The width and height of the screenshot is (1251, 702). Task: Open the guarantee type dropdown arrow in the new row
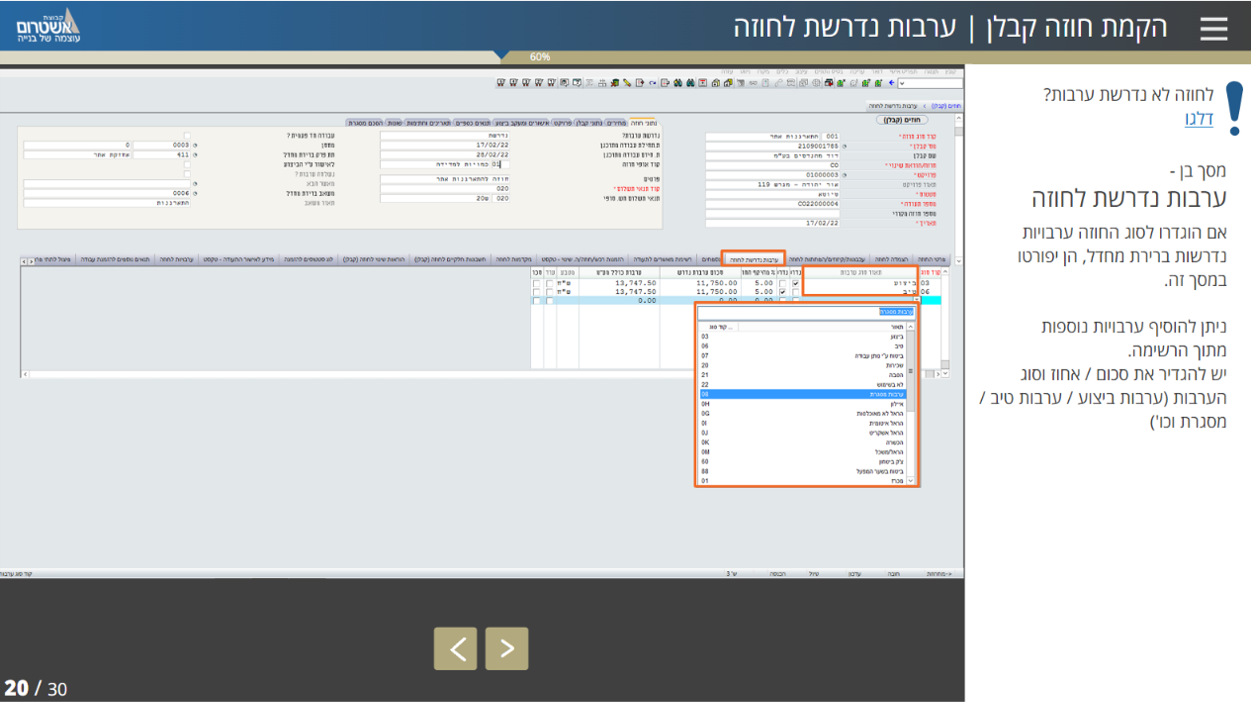[917, 300]
